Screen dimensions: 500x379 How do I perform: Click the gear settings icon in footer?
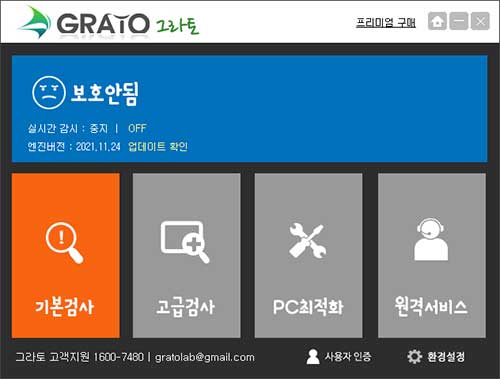415,357
